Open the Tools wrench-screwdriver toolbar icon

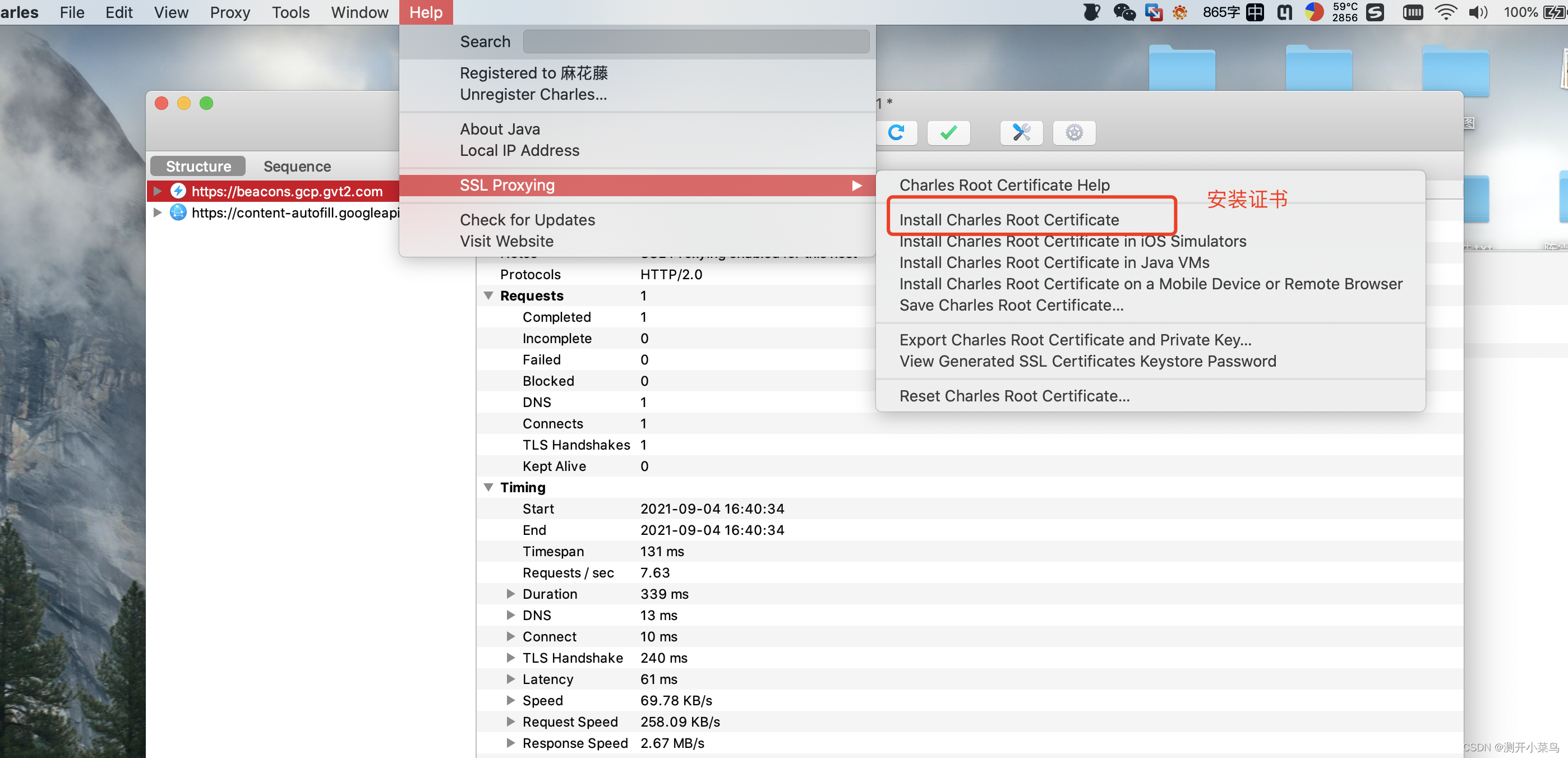pos(1021,133)
